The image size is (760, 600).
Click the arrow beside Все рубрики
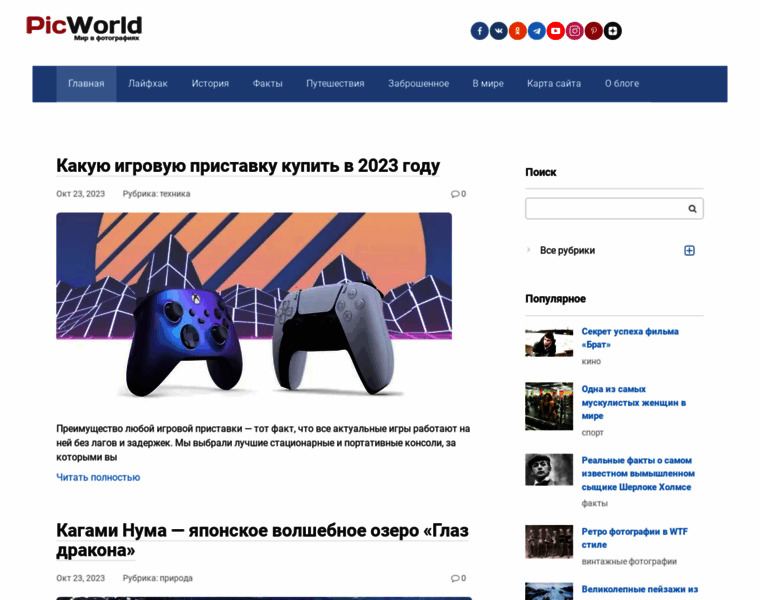528,250
